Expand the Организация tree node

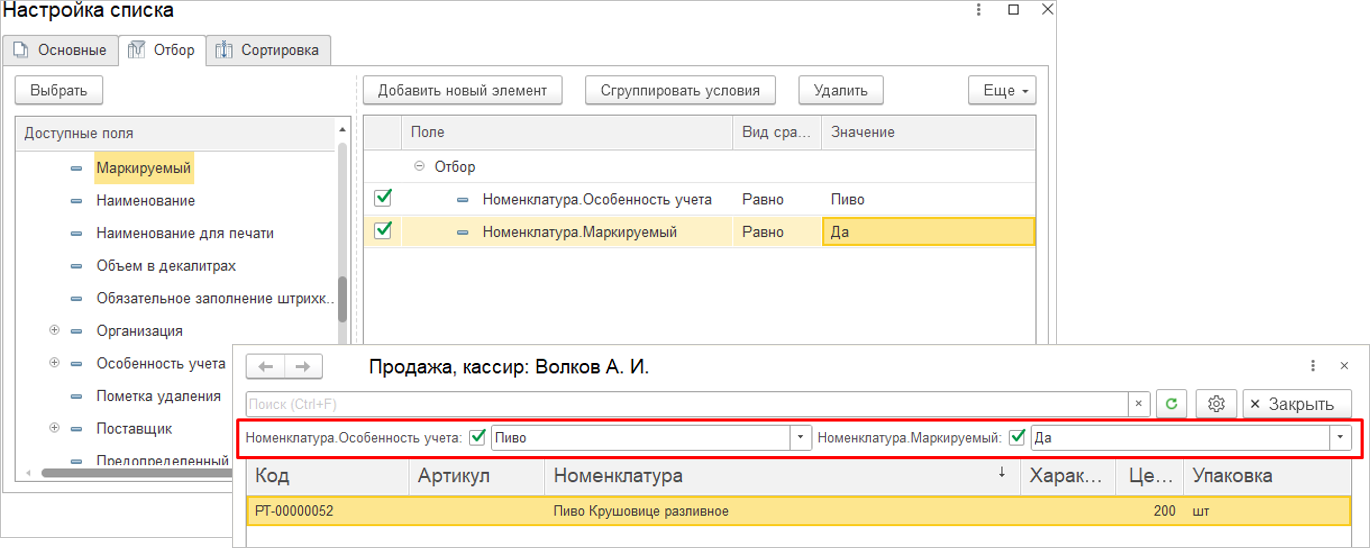[54, 330]
